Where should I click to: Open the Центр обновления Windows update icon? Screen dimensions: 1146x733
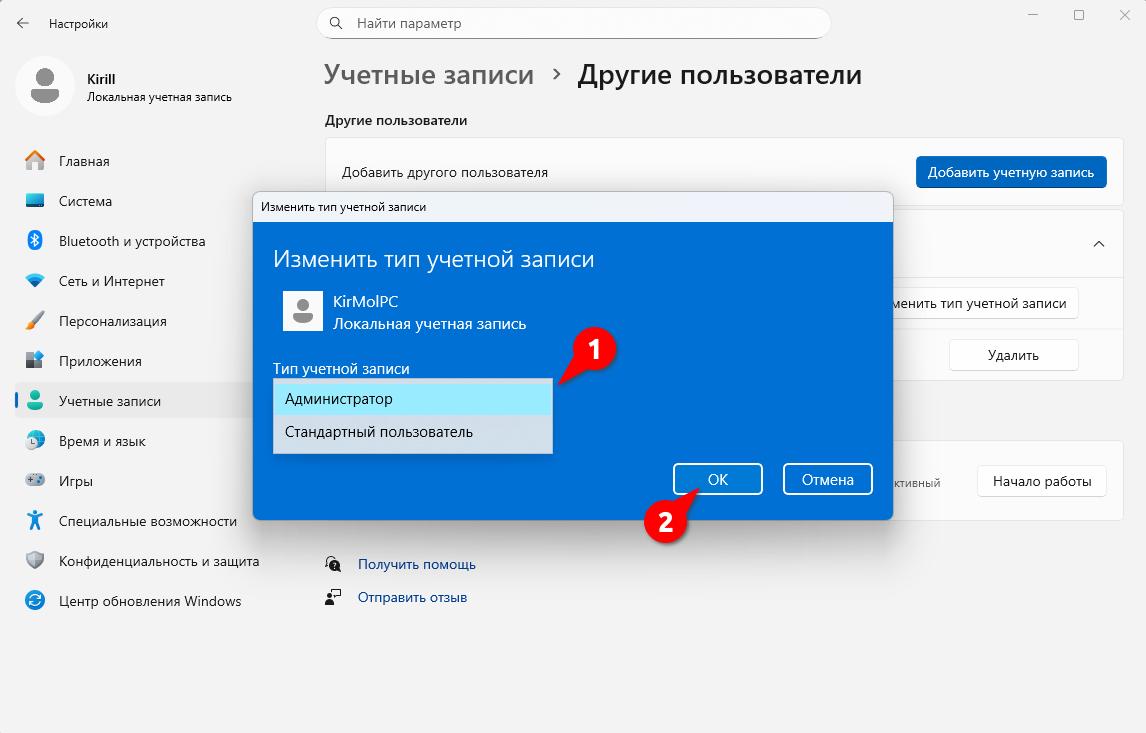pyautogui.click(x=34, y=601)
